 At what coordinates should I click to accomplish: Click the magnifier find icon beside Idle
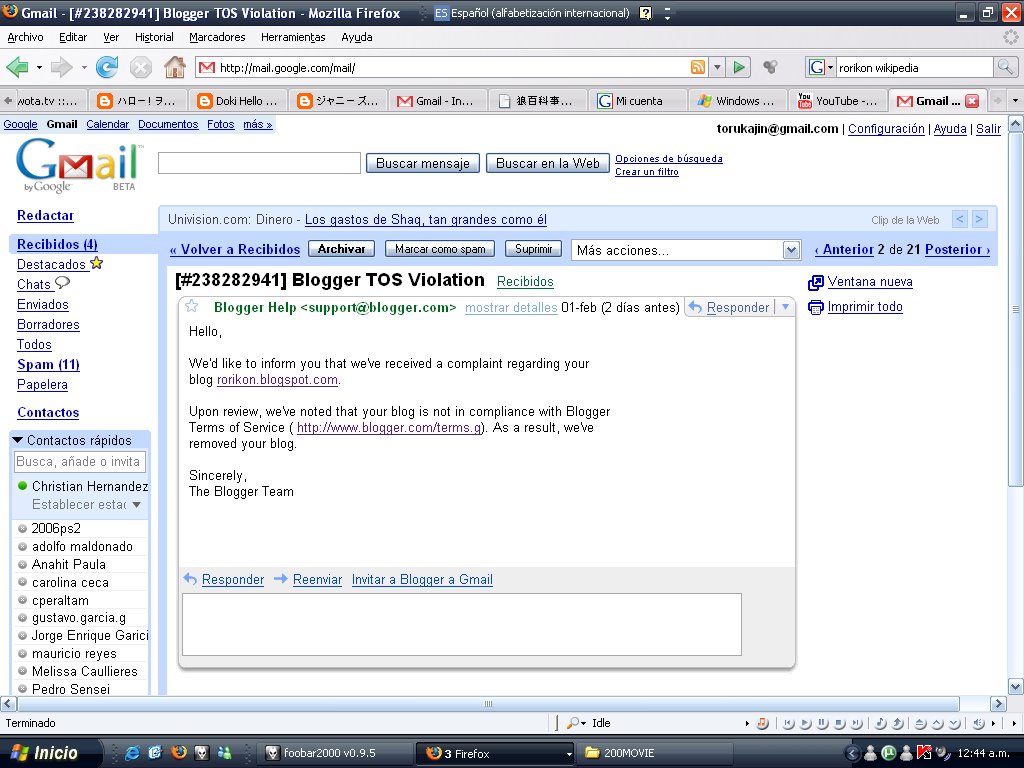click(x=573, y=723)
